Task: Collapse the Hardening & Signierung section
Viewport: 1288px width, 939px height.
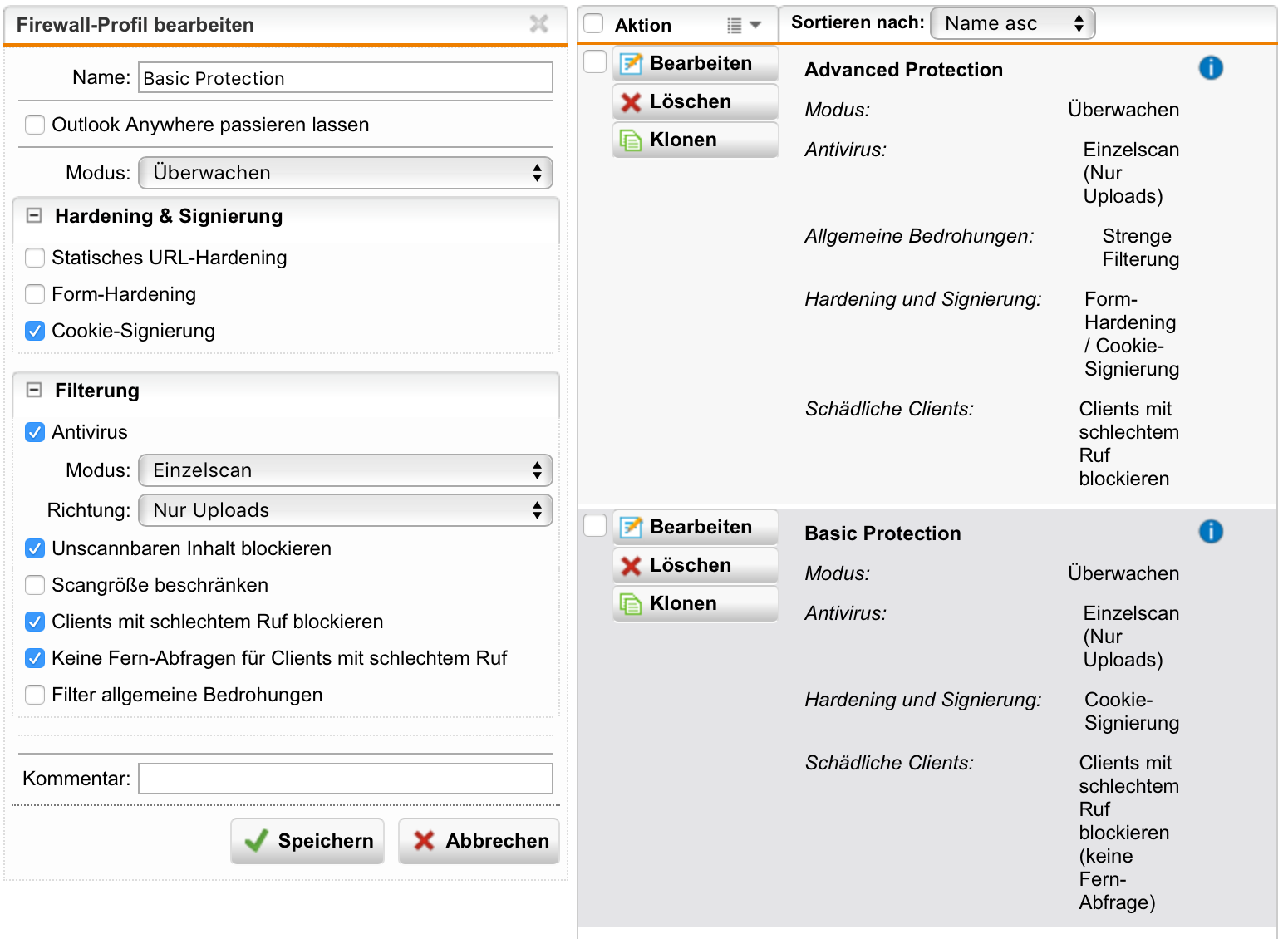Action: 34,216
